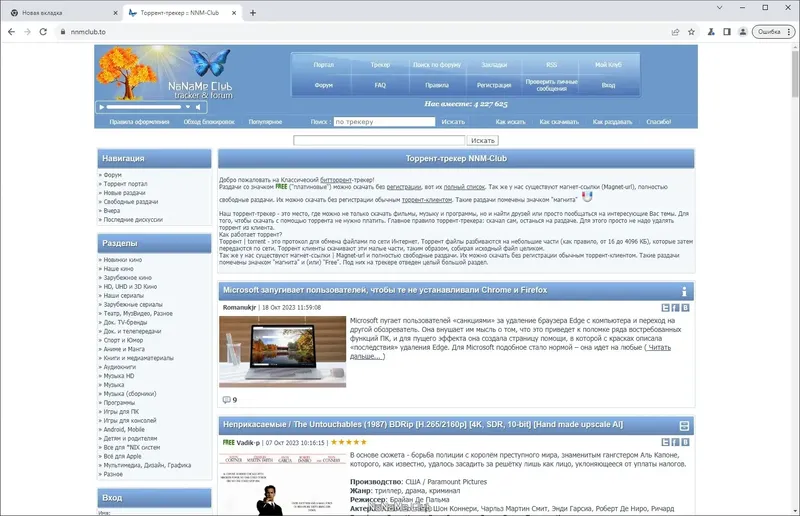Screen dimensions: 800x516
Task: Open 'Поиск по форуму' menu item
Action: pos(437,65)
